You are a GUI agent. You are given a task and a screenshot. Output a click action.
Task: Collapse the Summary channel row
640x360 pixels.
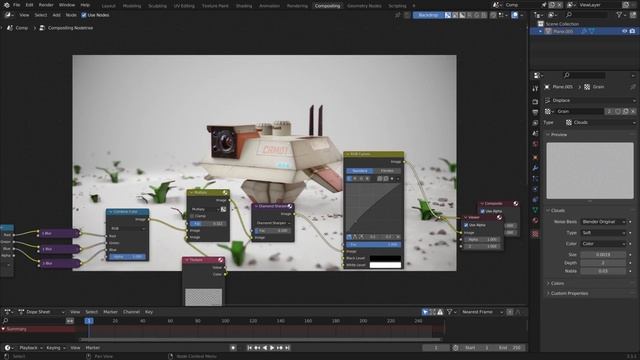pos(3,329)
